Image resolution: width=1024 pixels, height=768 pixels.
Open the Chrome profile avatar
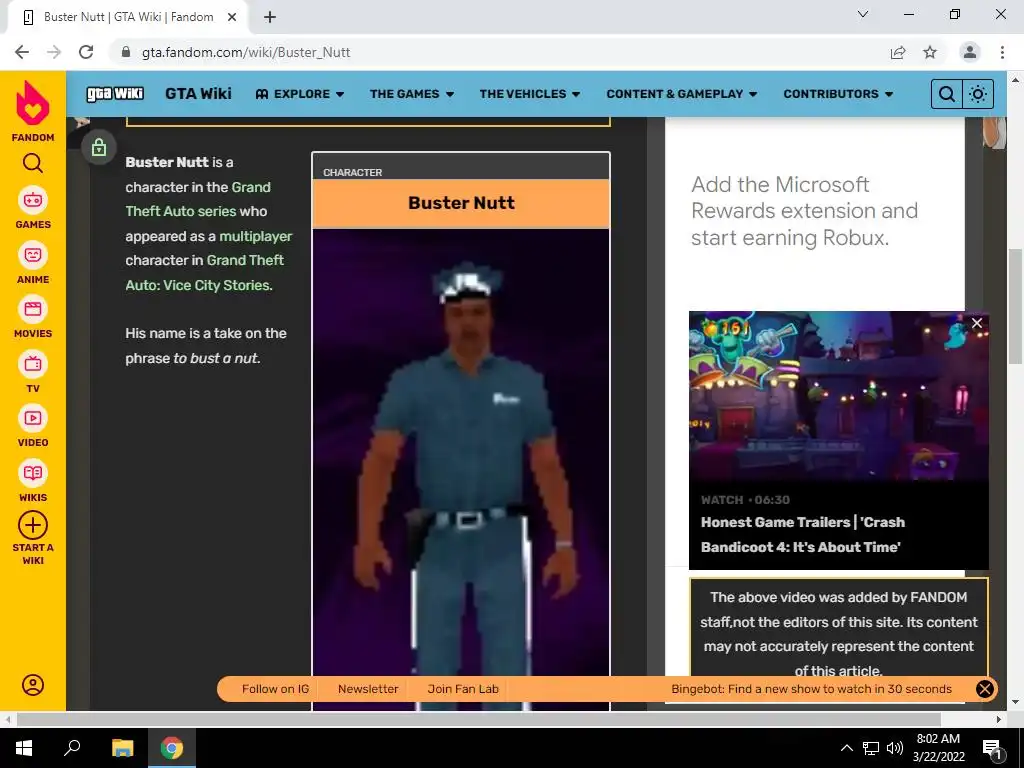coord(970,52)
